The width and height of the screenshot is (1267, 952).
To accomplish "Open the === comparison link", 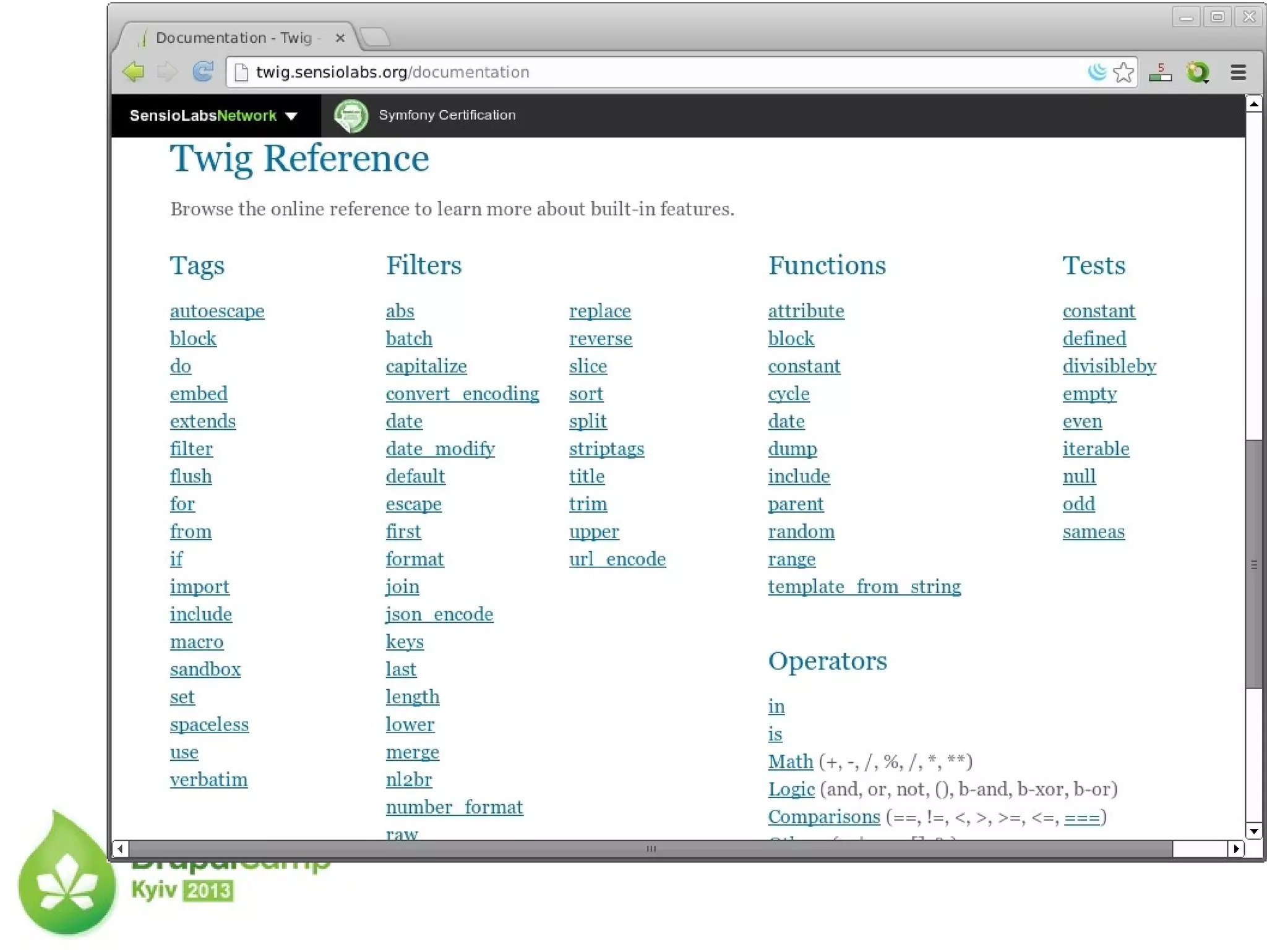I will 1082,818.
